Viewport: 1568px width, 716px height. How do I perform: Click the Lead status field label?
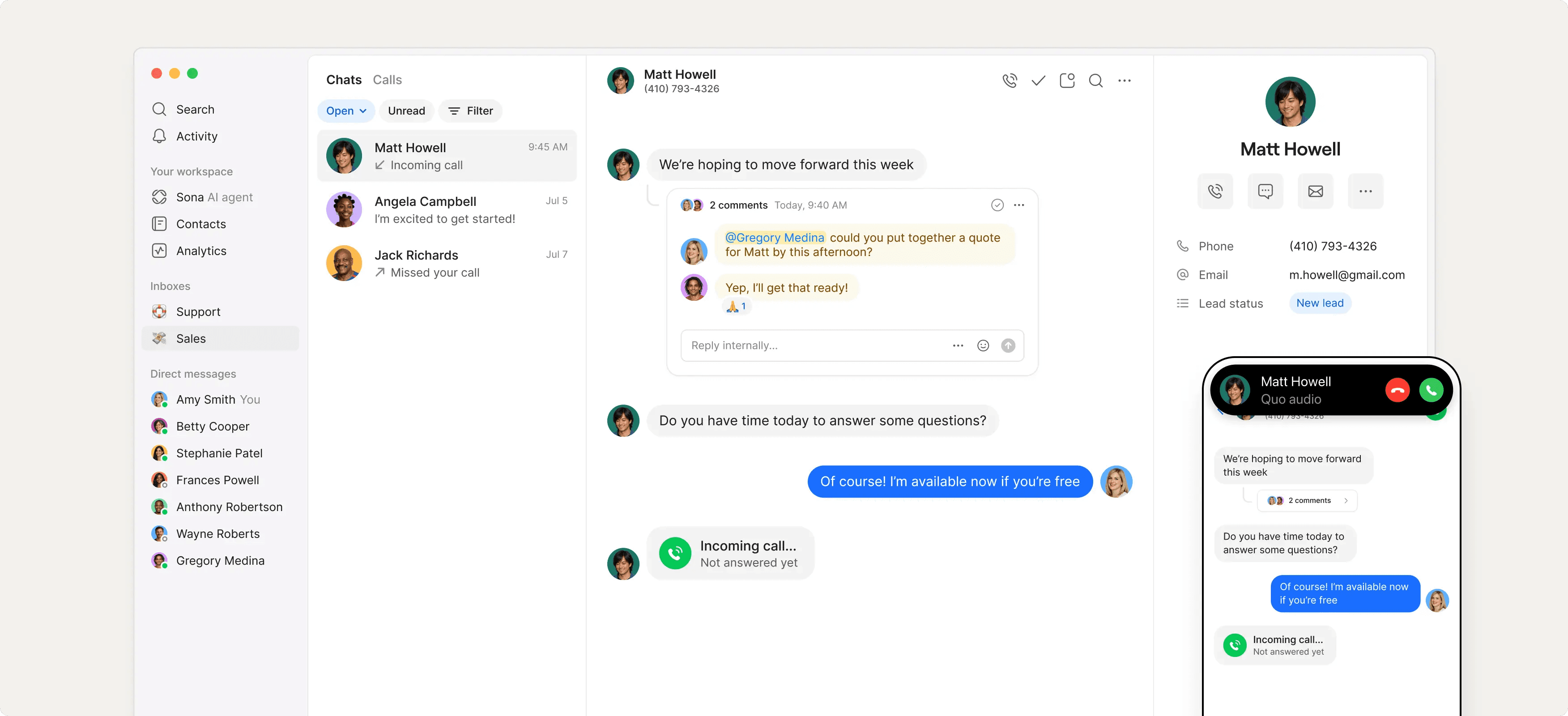click(1230, 303)
